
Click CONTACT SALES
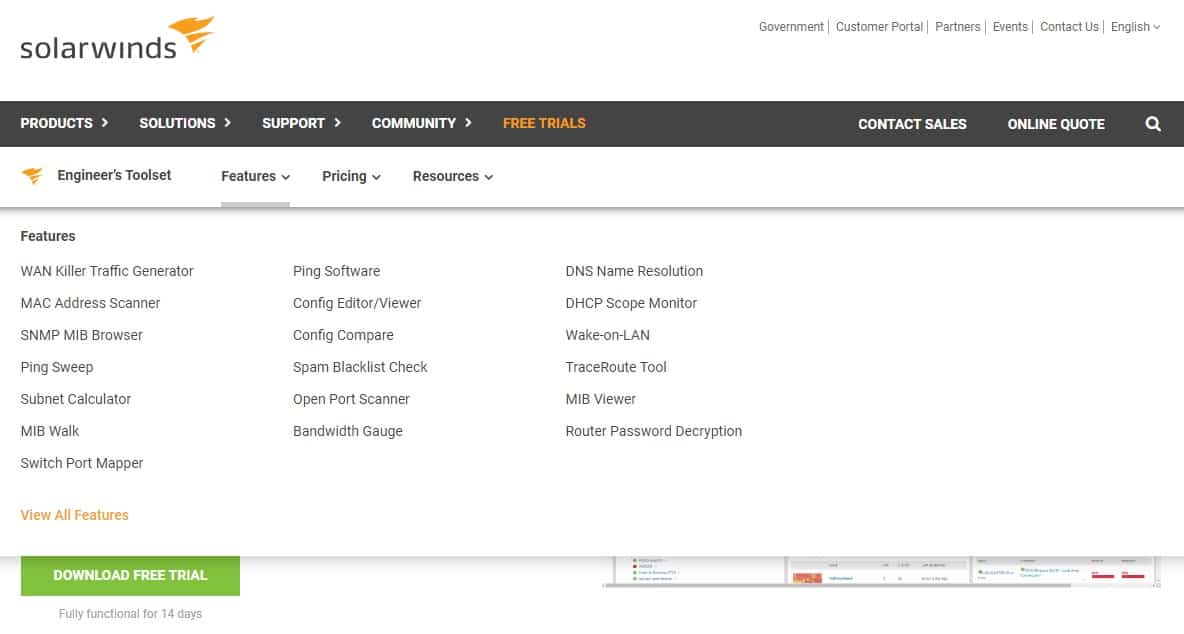click(x=912, y=124)
